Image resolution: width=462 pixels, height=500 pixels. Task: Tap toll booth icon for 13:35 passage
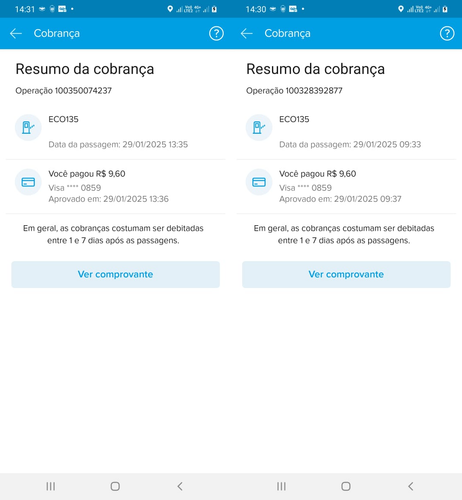tap(28, 127)
